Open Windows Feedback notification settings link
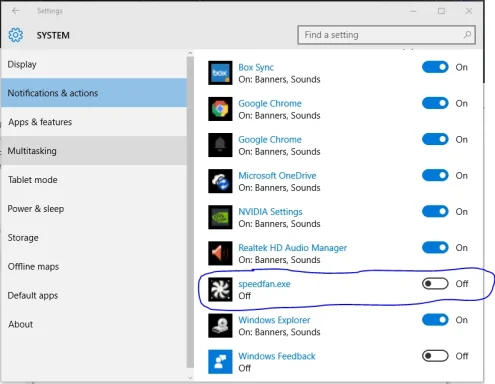Viewport: 495px width, 384px height. tap(277, 356)
